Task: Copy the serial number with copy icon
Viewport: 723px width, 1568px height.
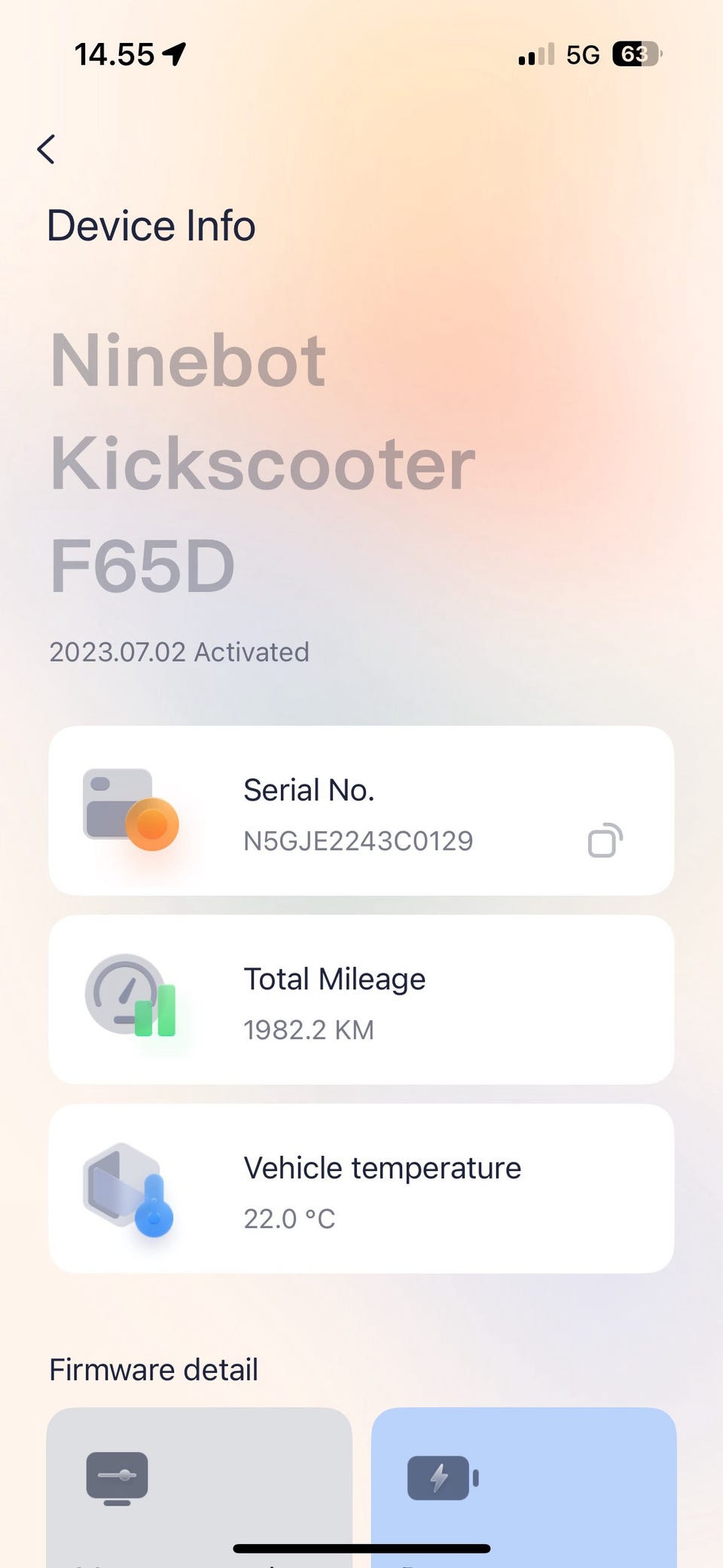Action: [x=605, y=841]
